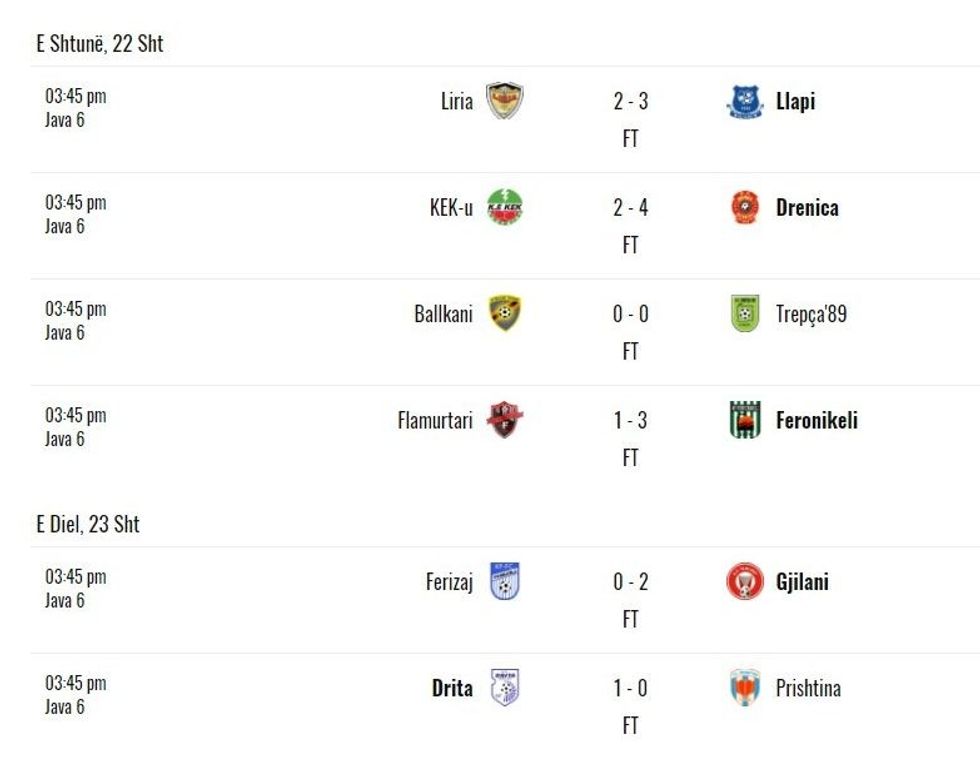The height and width of the screenshot is (771, 980).
Task: Click the Liria club crest icon
Action: pos(504,101)
